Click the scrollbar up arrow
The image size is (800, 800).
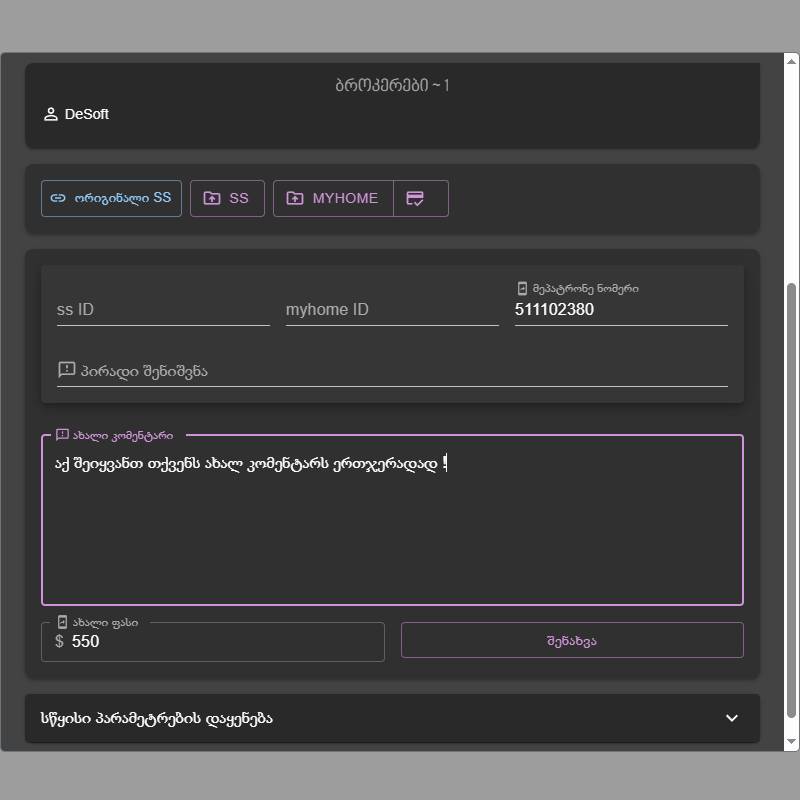coord(792,62)
